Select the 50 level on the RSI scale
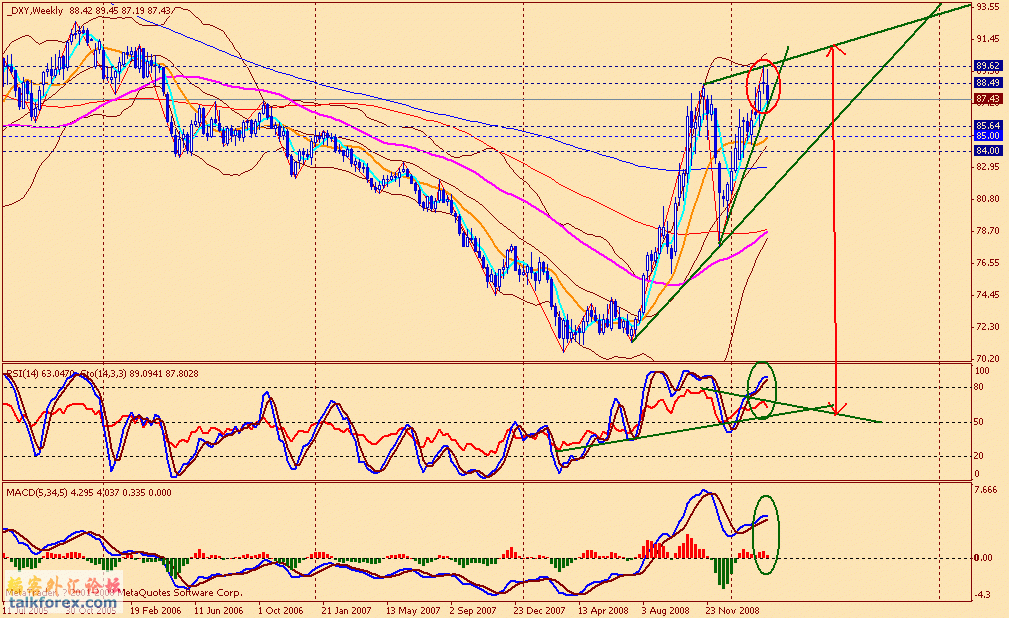Image resolution: width=1009 pixels, height=618 pixels. (980, 422)
